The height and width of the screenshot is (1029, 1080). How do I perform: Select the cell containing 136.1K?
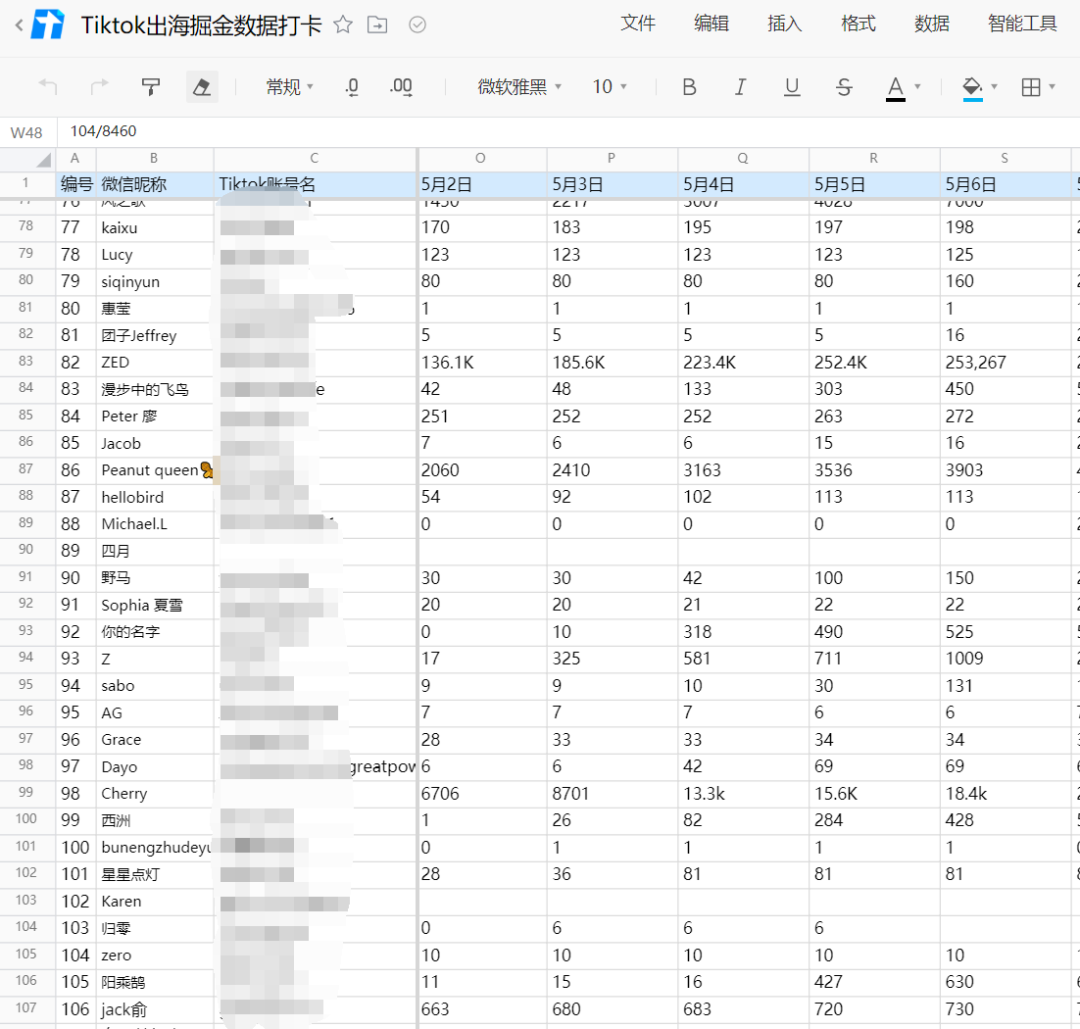(x=482, y=362)
